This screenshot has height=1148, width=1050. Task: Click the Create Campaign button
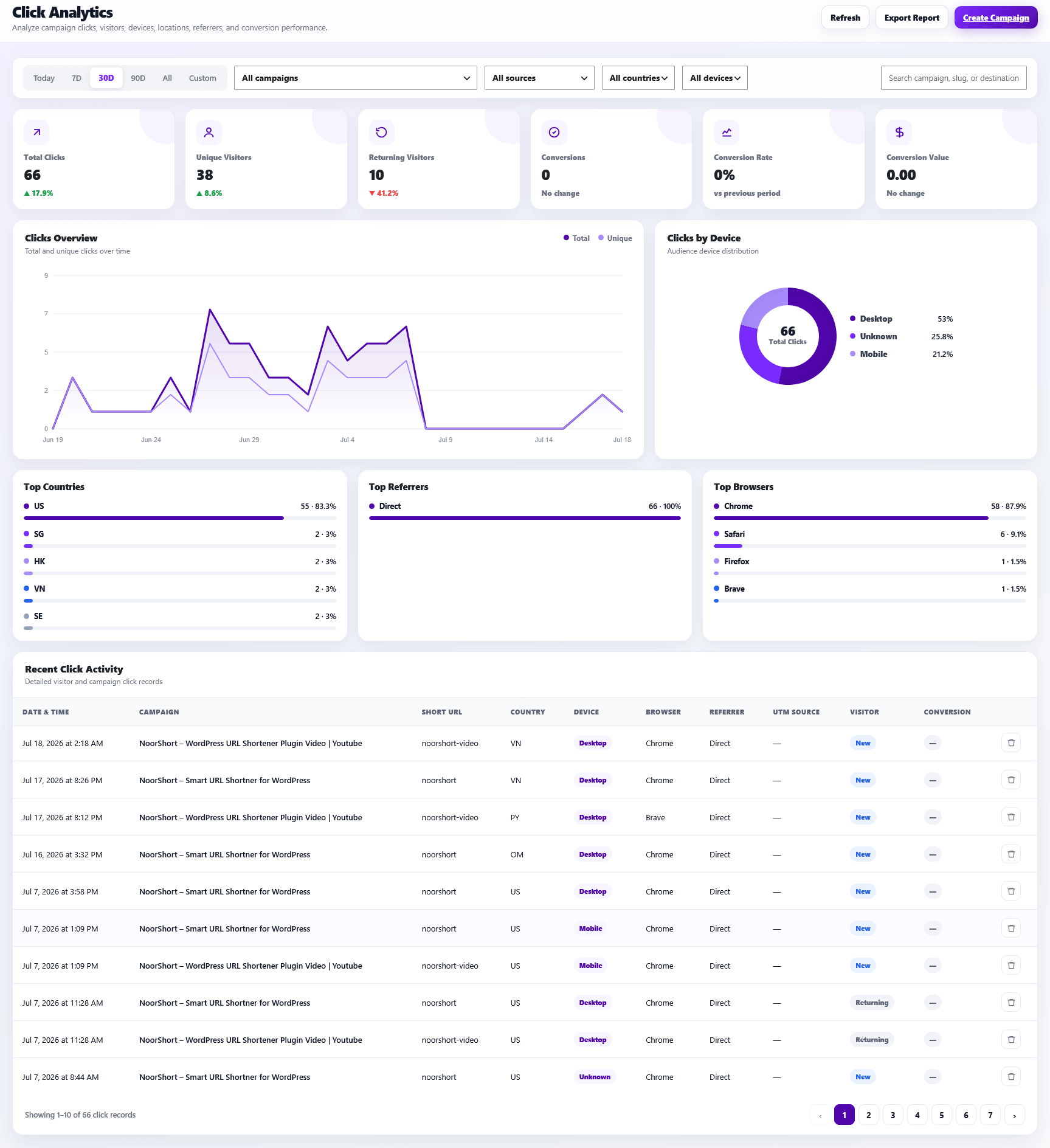point(996,18)
